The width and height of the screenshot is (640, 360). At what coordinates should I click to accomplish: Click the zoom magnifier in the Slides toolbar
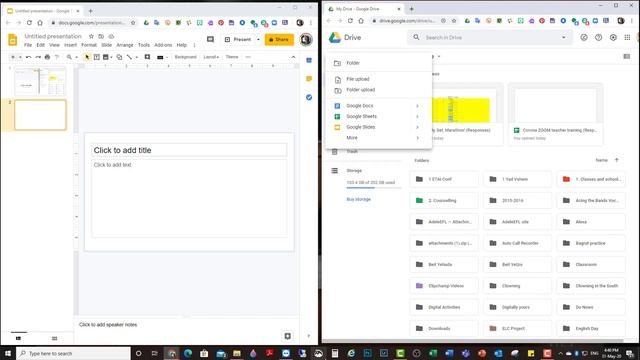69,57
